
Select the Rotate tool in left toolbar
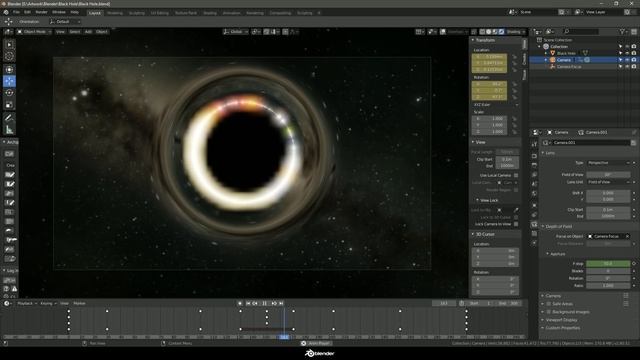point(9,93)
